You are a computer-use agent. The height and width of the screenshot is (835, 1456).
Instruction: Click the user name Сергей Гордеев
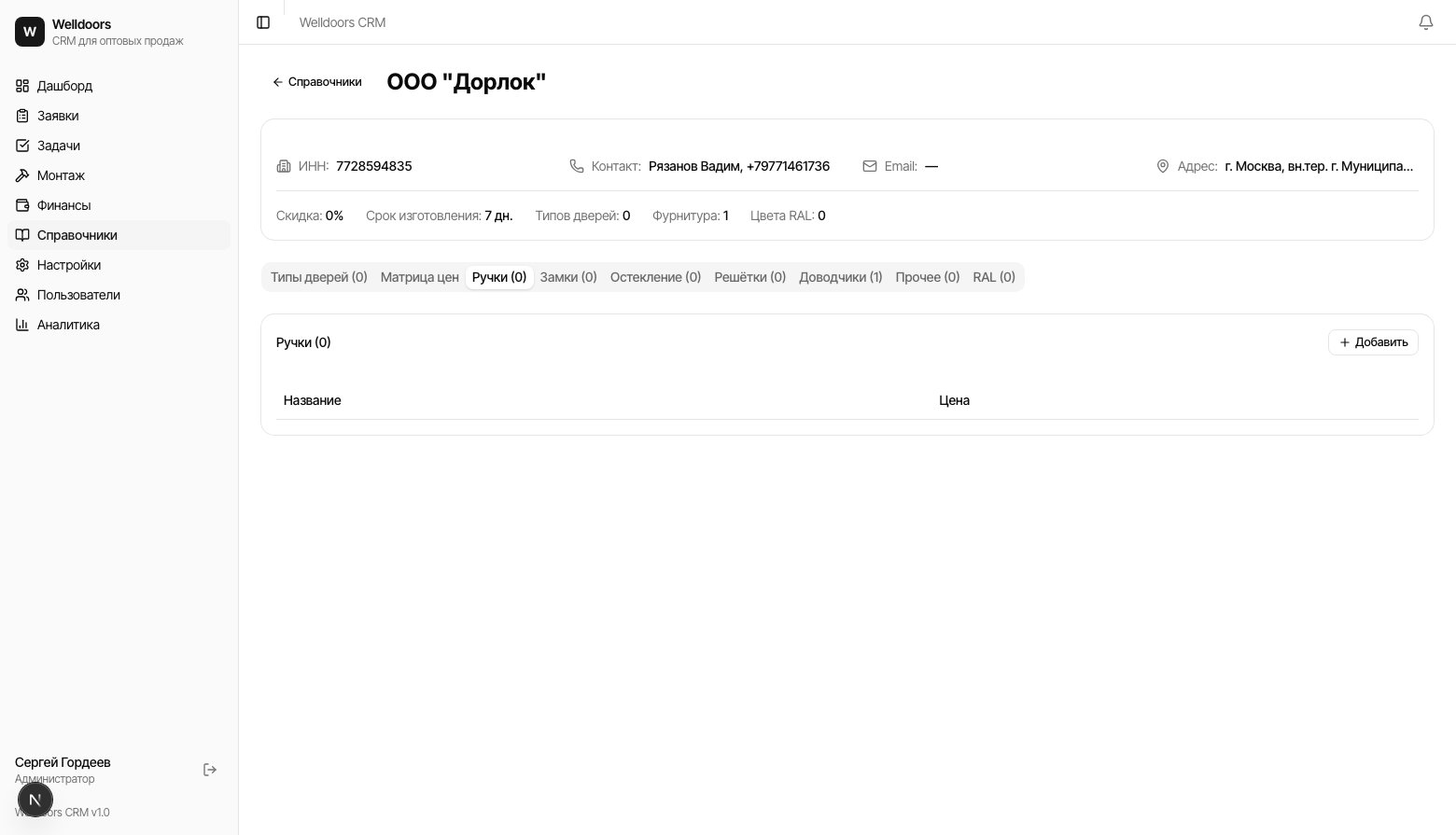[63, 762]
